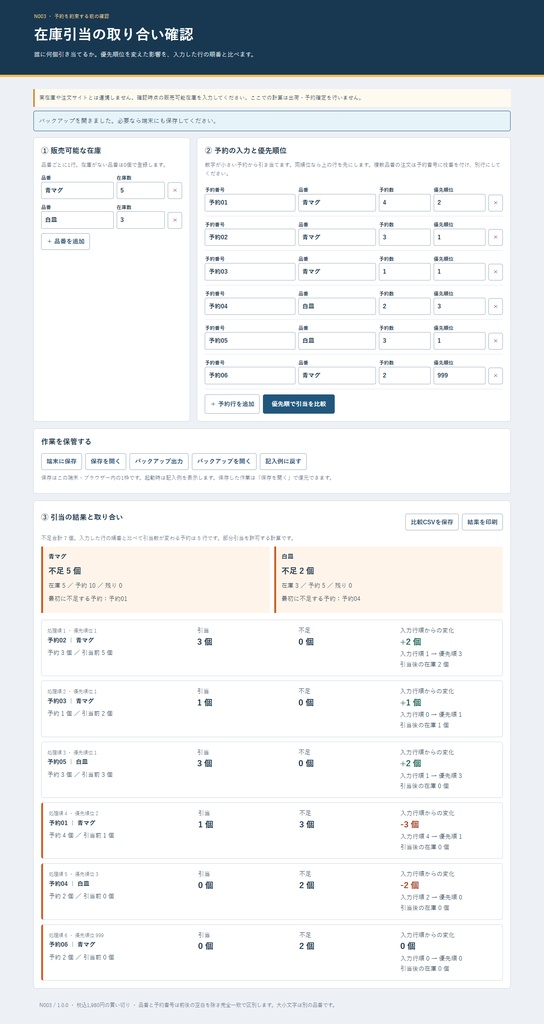Reset using 記入例に戻す
Viewport: 544px width, 1024px height.
click(283, 461)
